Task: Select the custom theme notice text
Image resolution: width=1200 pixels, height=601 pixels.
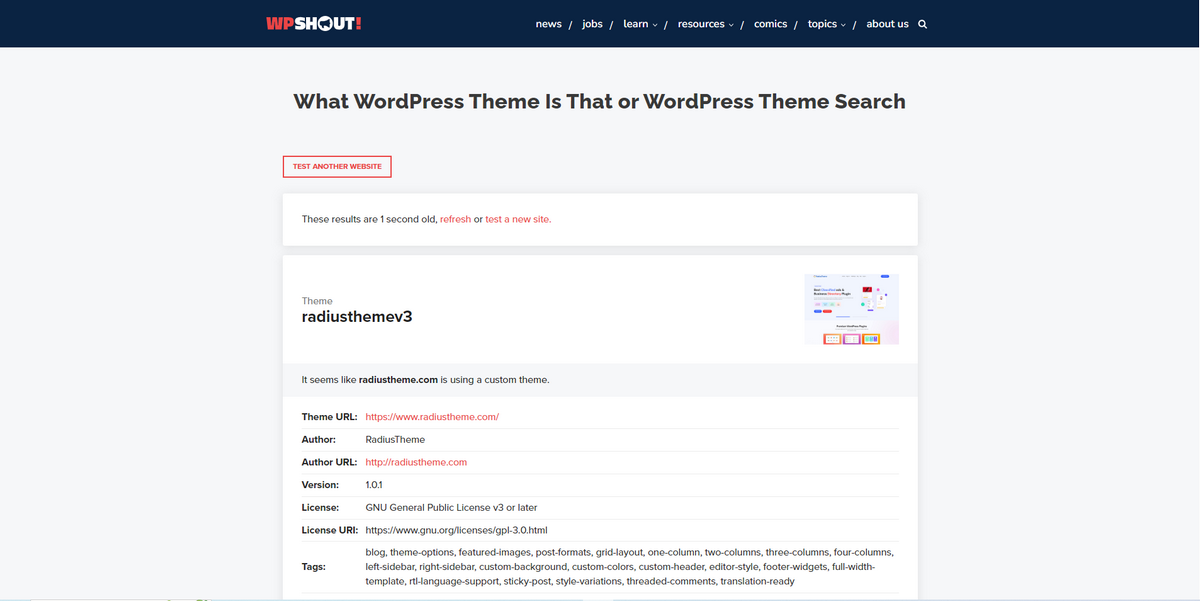Action: click(425, 380)
